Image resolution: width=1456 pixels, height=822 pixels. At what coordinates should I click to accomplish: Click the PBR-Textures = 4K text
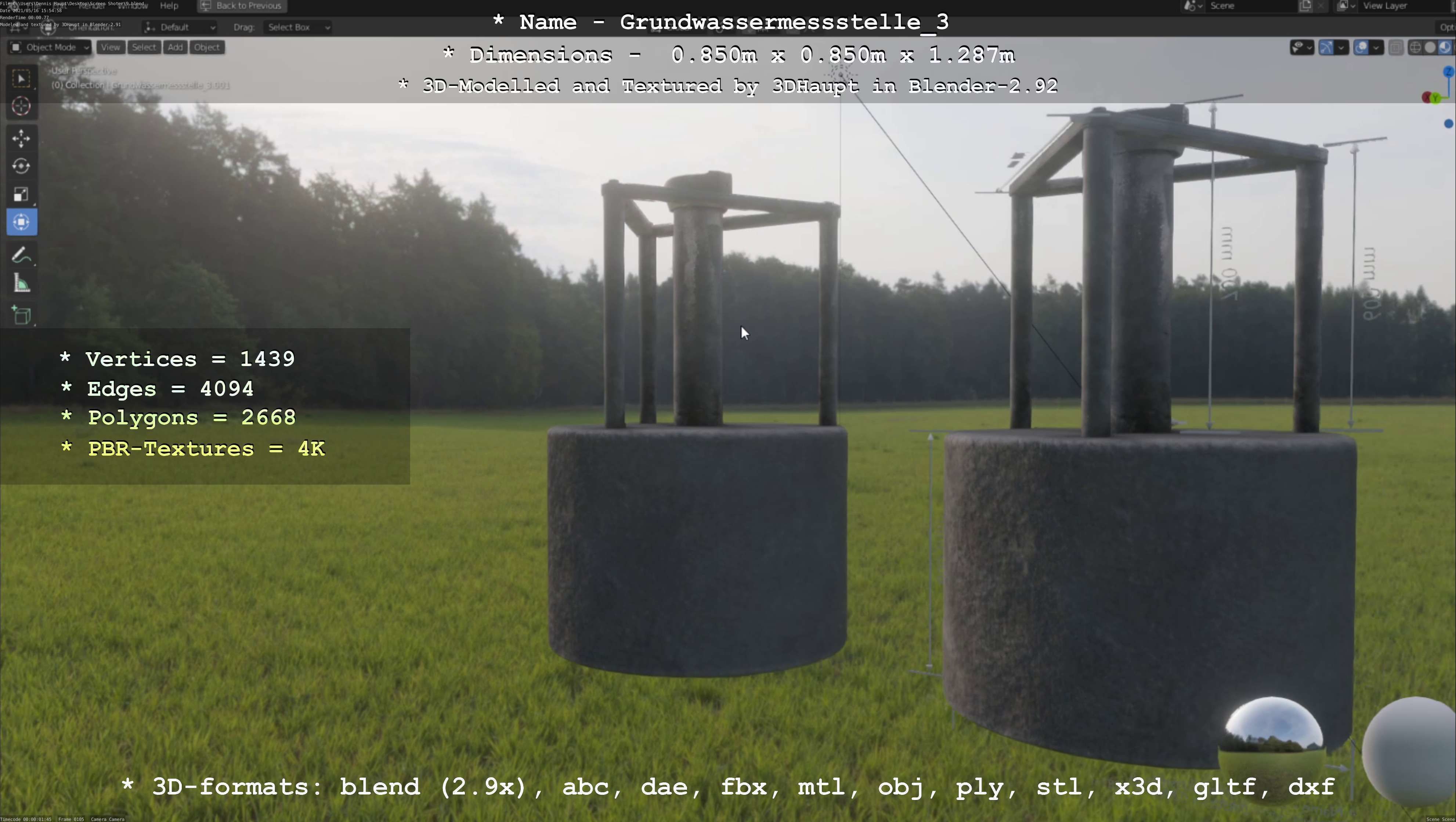193,449
